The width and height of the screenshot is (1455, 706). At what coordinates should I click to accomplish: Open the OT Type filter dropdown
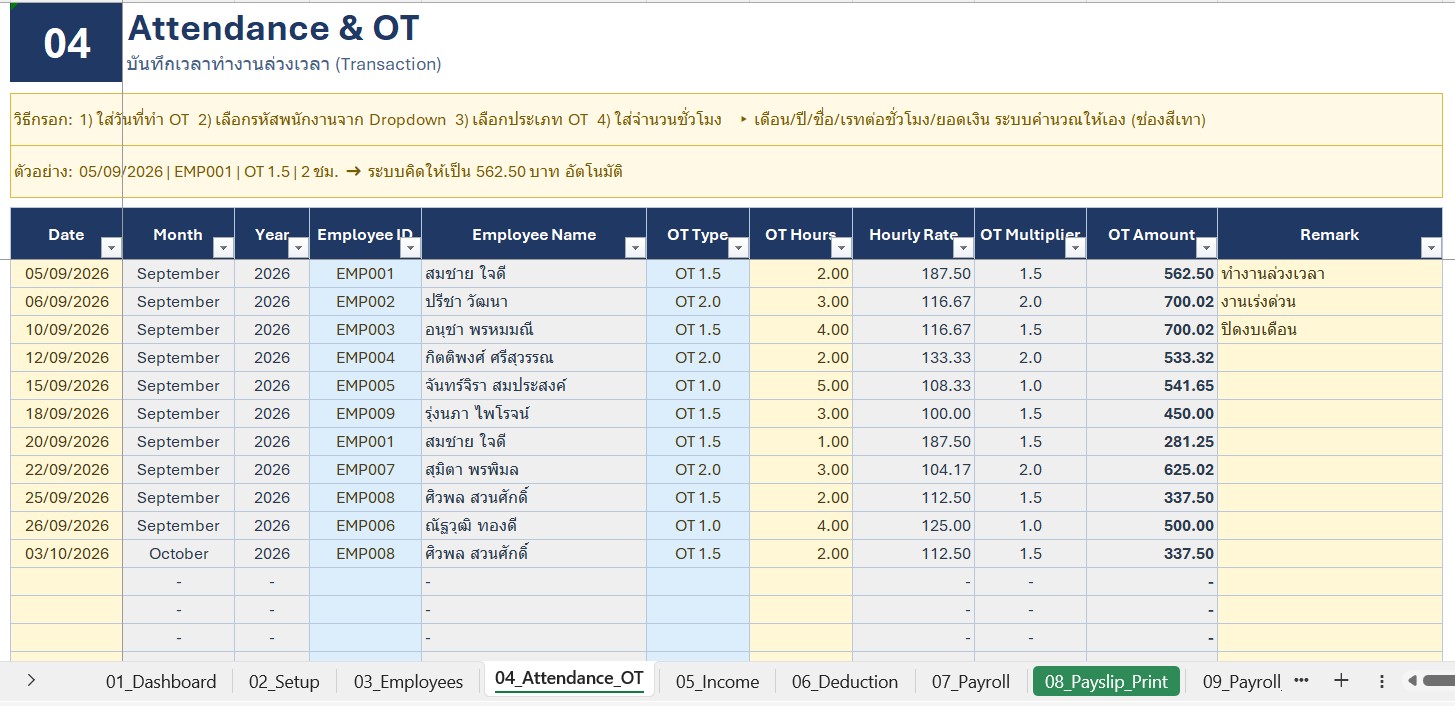coord(738,248)
